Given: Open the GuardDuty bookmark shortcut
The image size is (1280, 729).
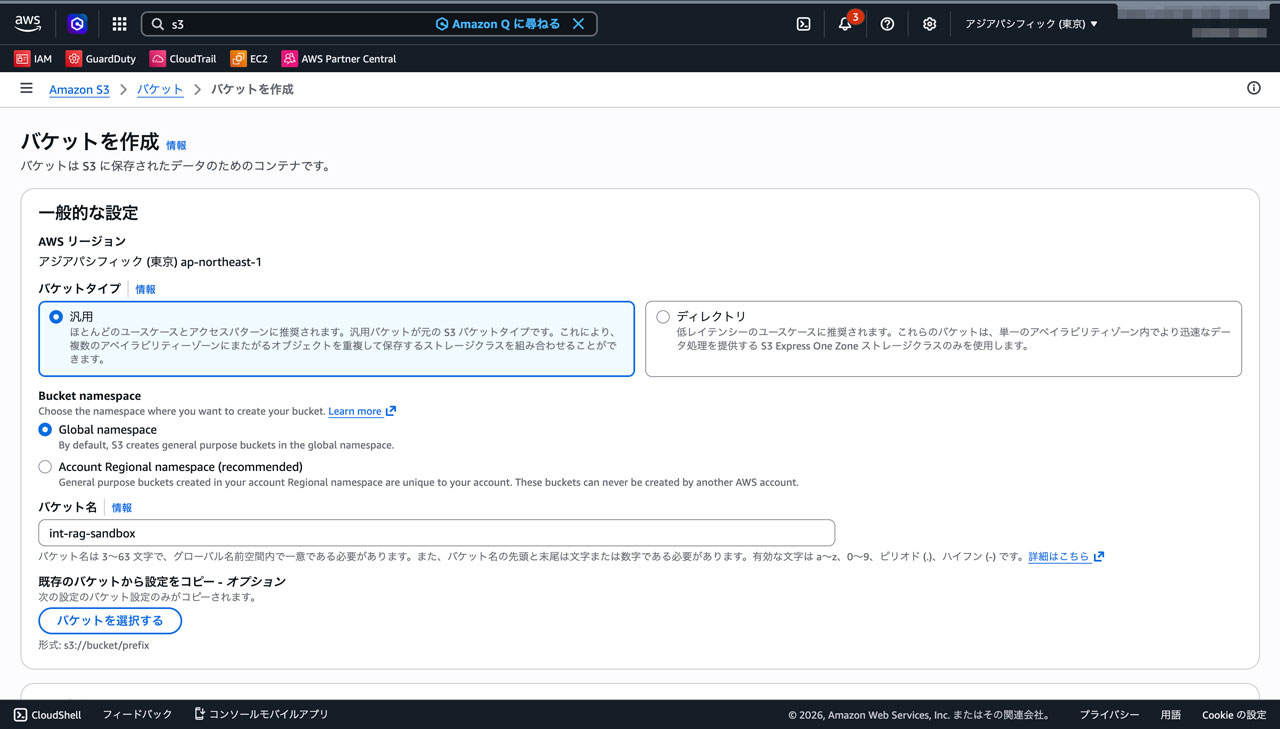Looking at the screenshot, I should tap(101, 59).
